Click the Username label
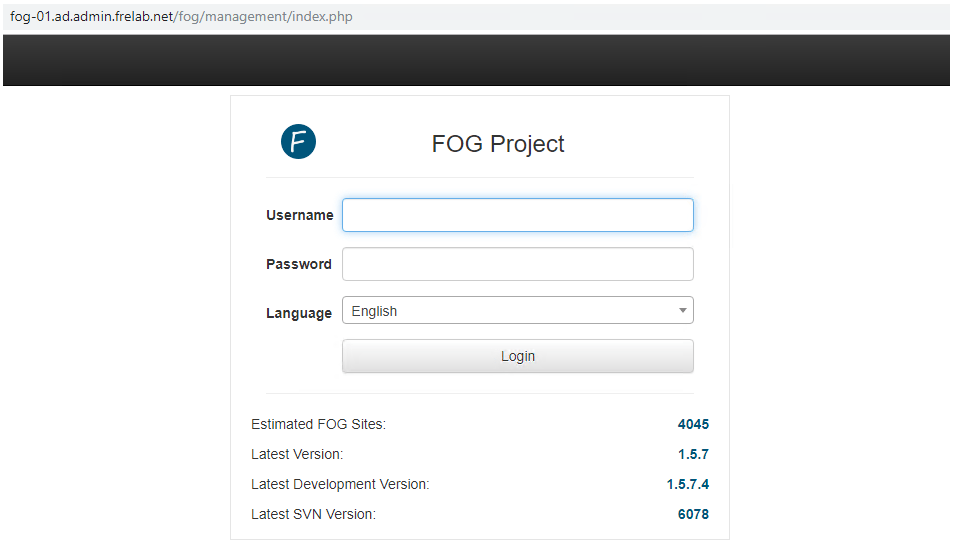 coord(300,215)
